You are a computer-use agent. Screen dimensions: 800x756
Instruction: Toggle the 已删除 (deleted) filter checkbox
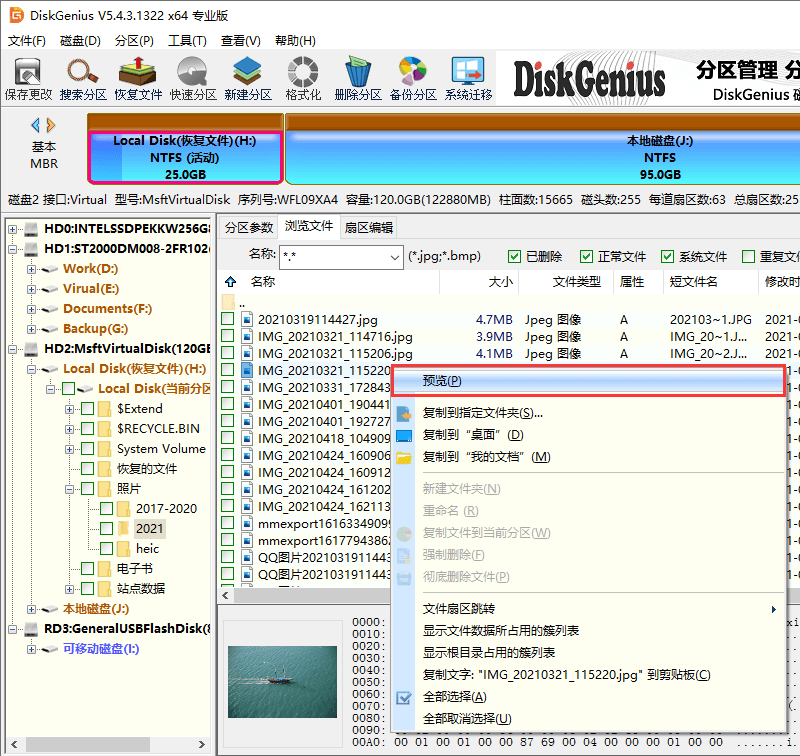click(x=514, y=257)
